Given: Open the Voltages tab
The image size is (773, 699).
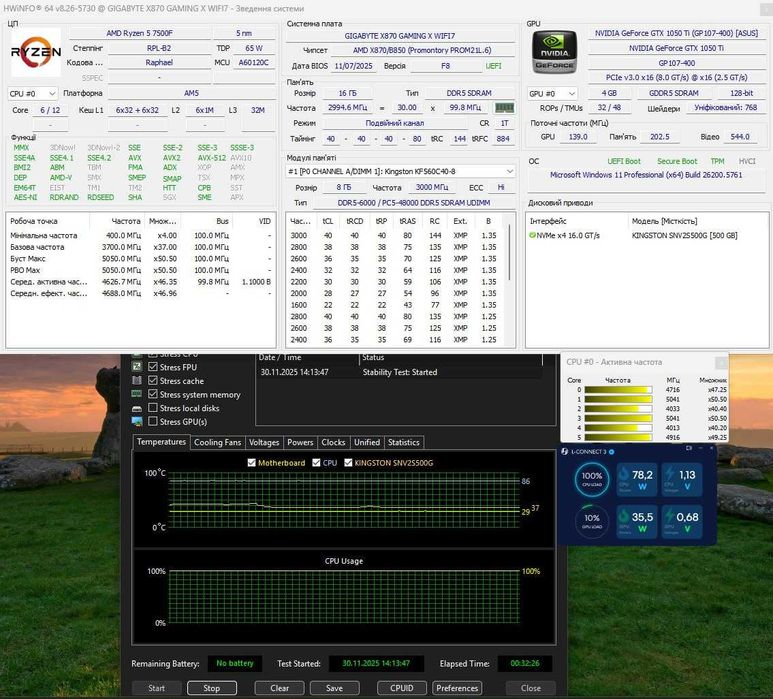Looking at the screenshot, I should pos(264,442).
